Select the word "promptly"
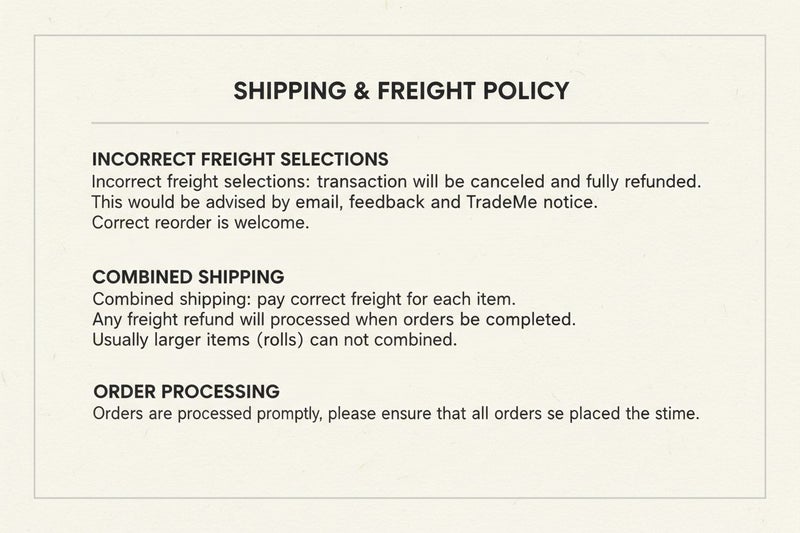 [x=287, y=413]
